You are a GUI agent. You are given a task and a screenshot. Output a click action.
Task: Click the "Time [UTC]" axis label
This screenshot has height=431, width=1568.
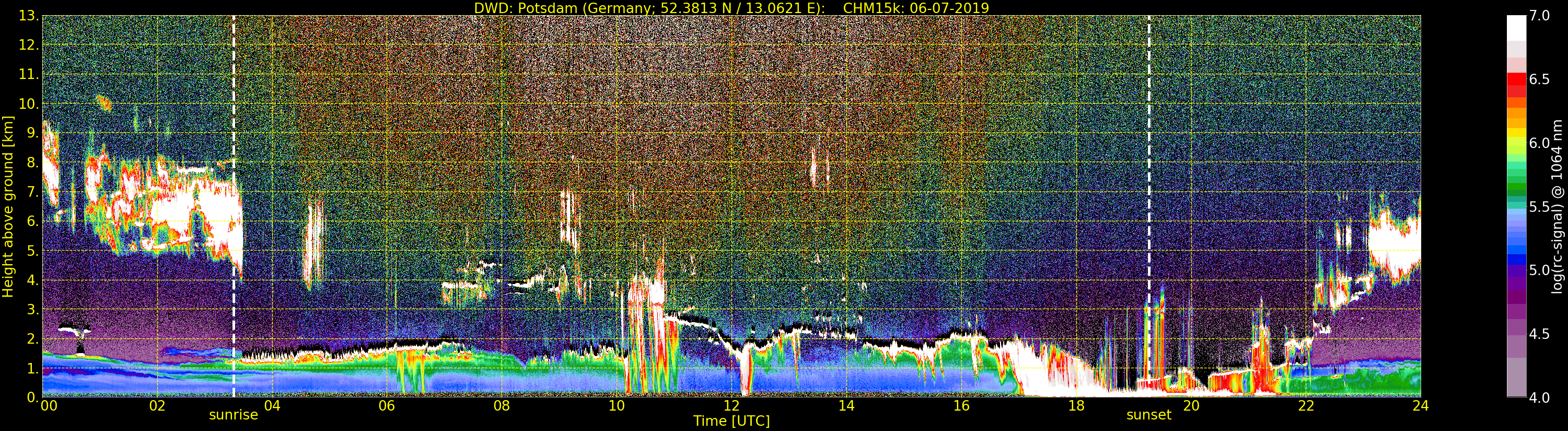[731, 421]
